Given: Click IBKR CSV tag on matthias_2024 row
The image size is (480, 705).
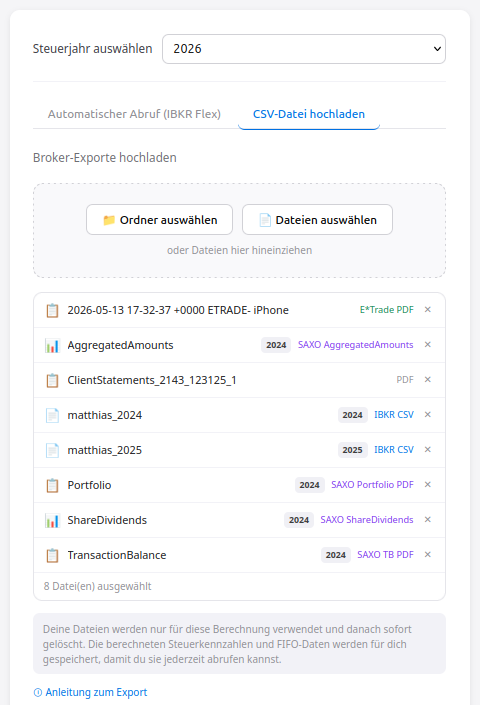Looking at the screenshot, I should pos(394,415).
